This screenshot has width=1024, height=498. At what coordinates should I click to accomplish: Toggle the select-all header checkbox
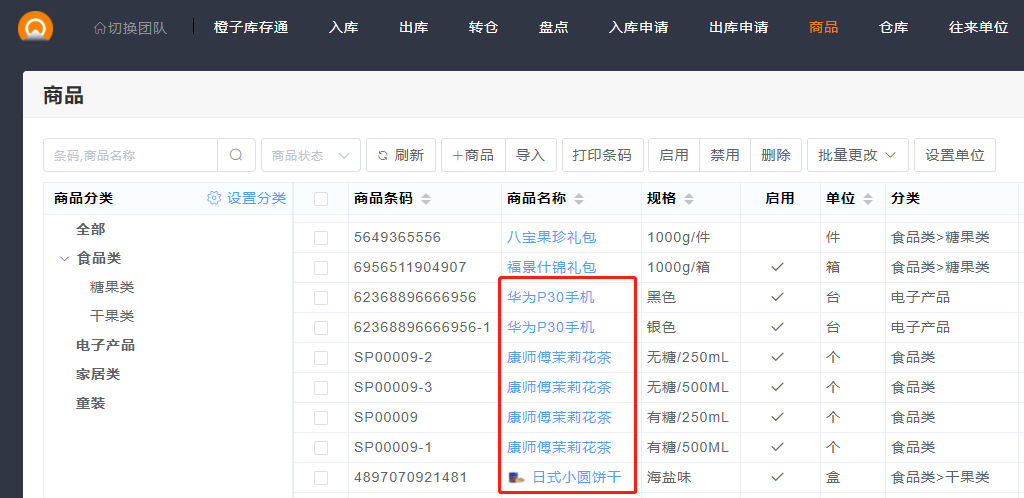click(x=321, y=199)
